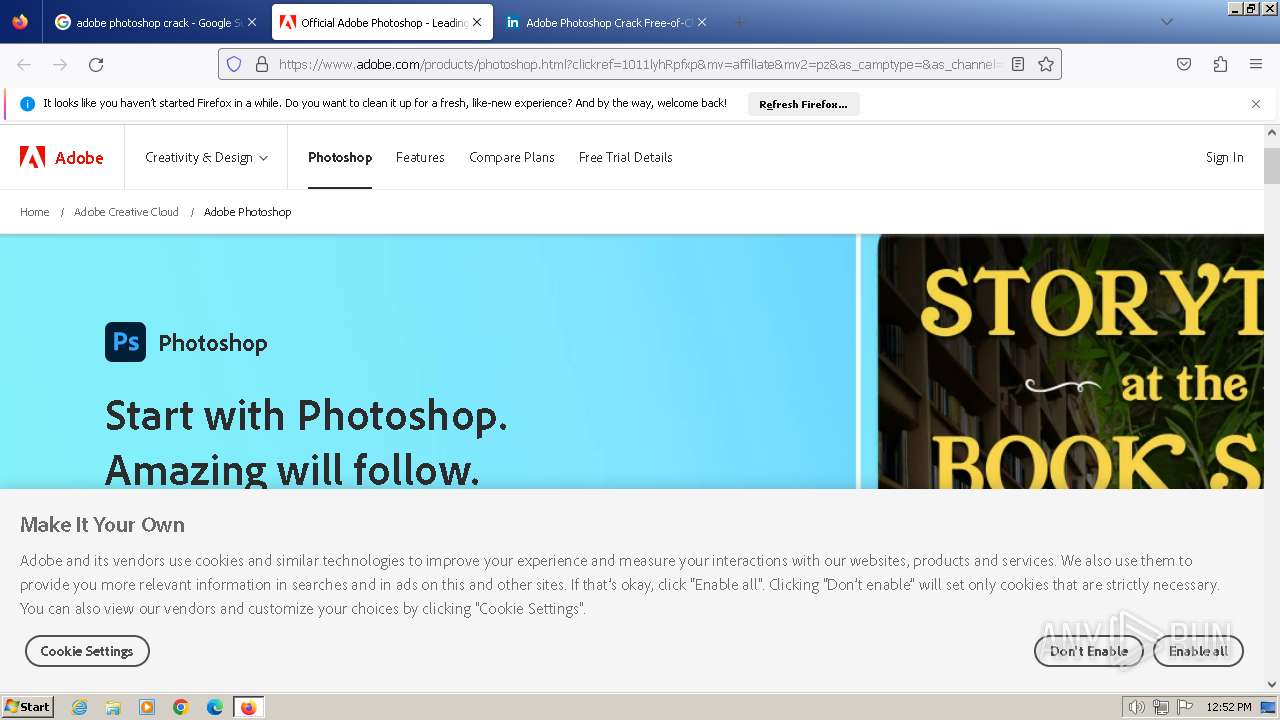
Task: Show site security info via padlock icon
Action: (x=262, y=64)
